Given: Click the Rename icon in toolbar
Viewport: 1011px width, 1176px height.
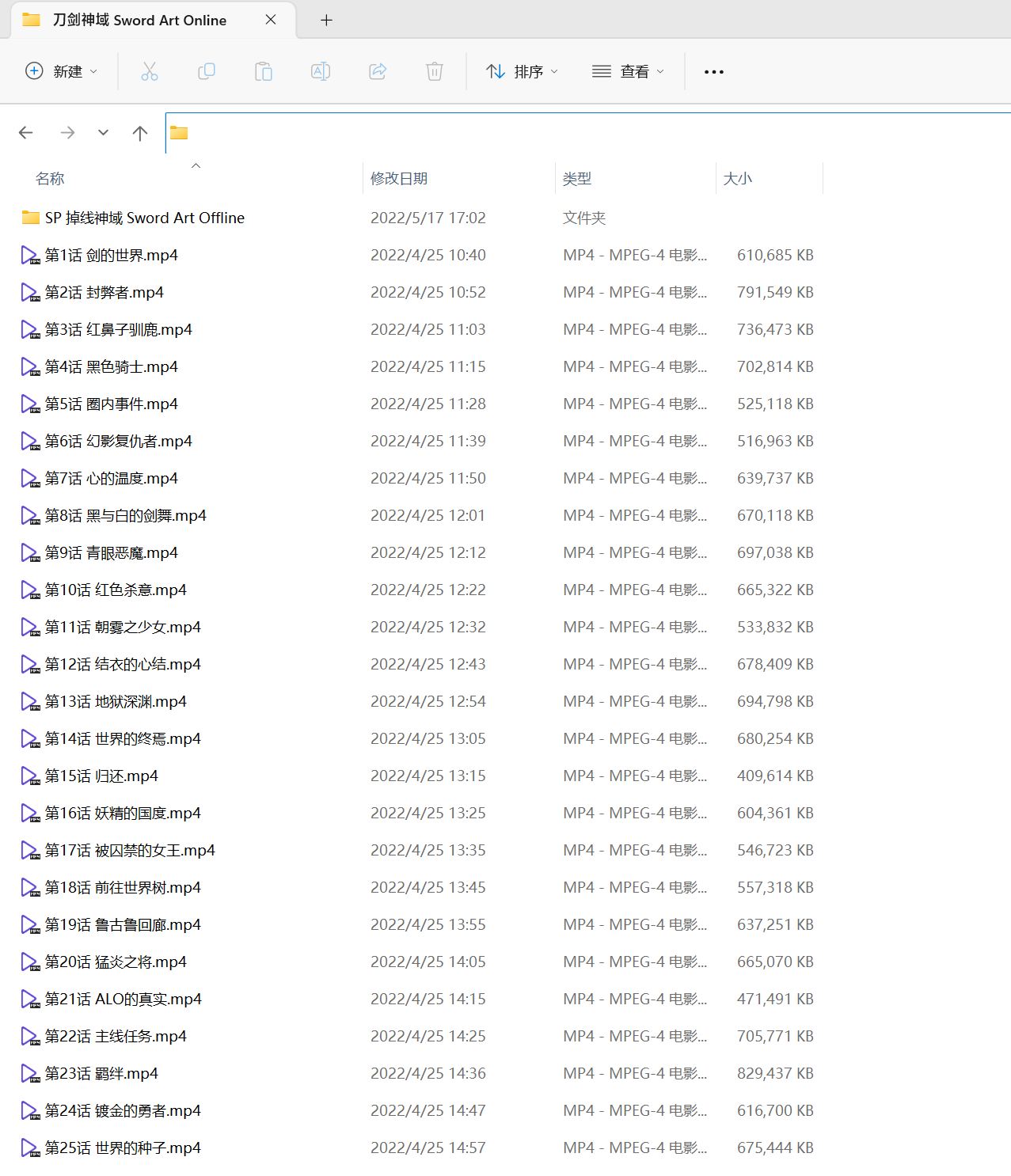Looking at the screenshot, I should [x=321, y=71].
